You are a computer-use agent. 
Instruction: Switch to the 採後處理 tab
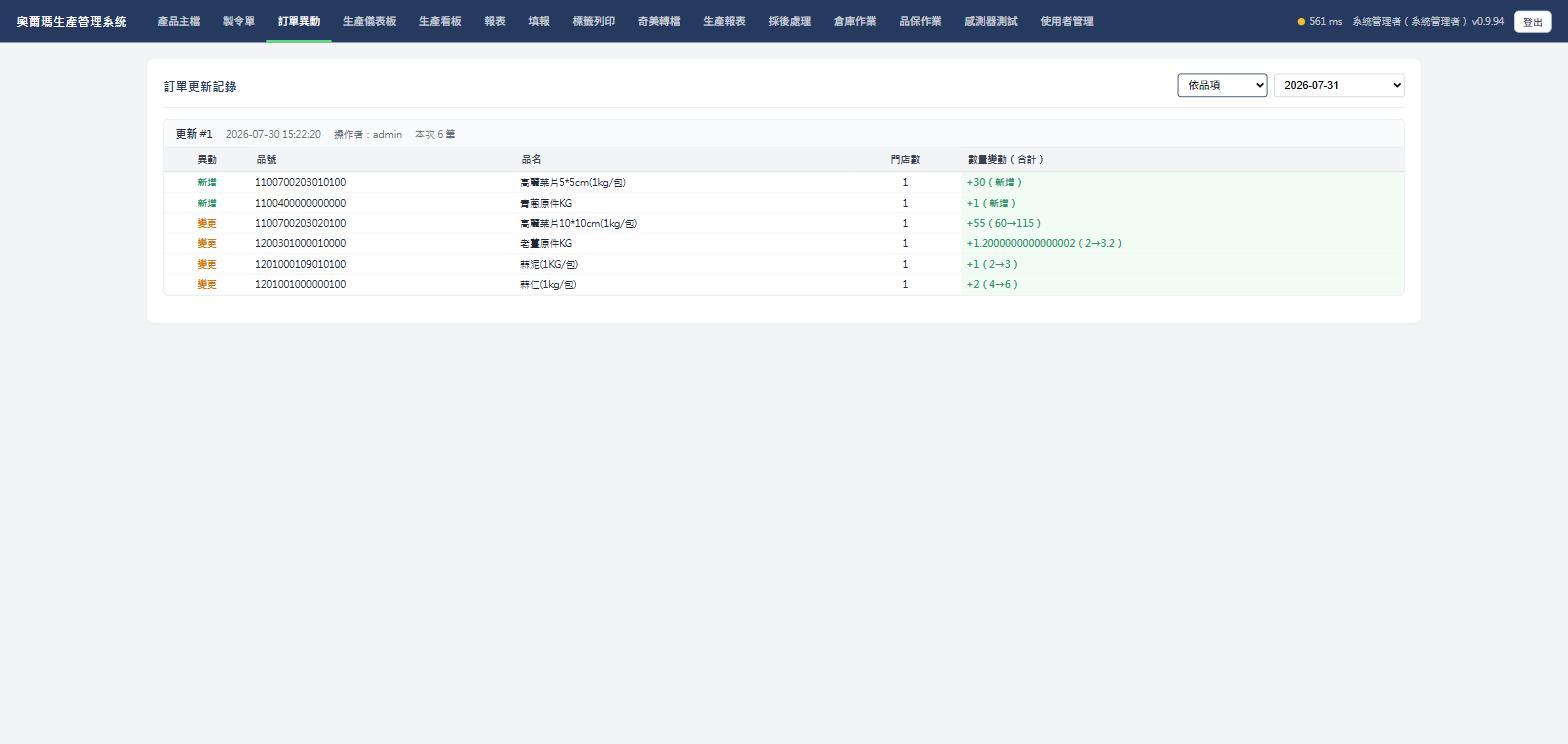pyautogui.click(x=790, y=21)
